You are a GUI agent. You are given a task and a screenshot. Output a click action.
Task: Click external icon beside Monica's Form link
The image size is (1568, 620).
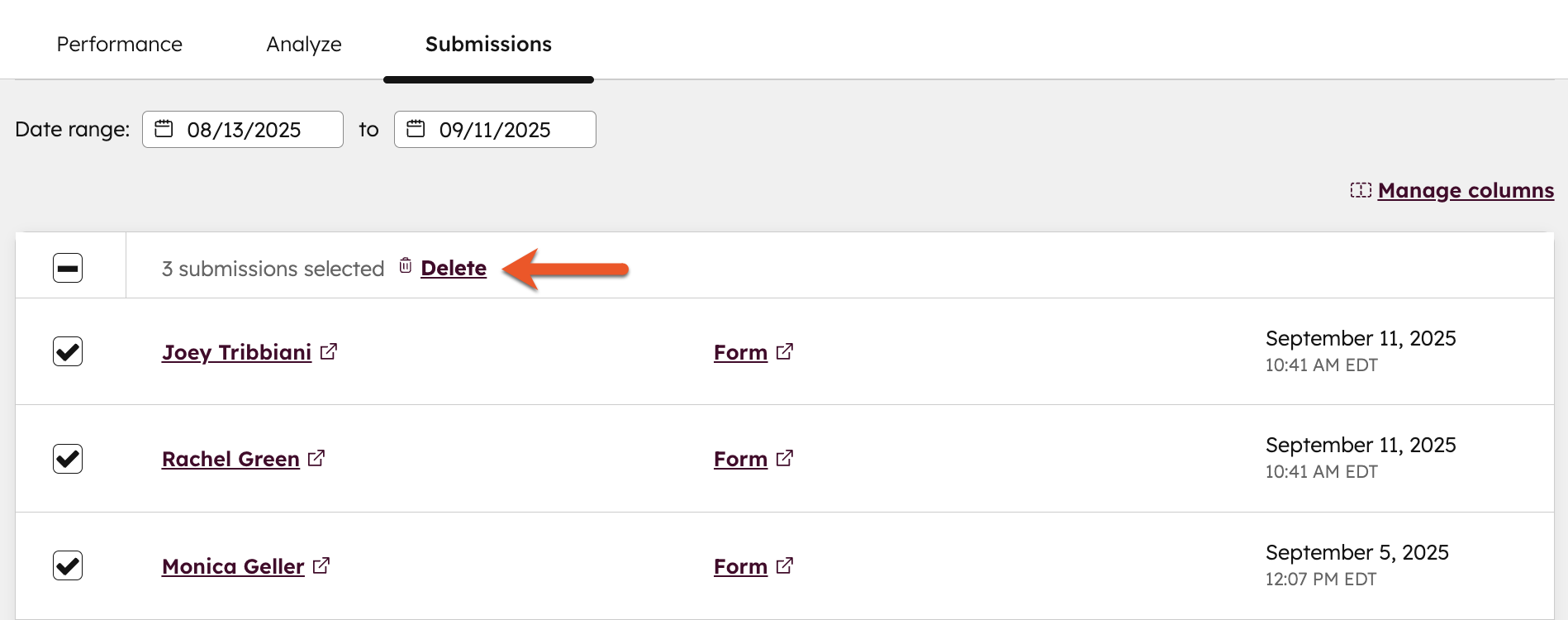point(785,565)
